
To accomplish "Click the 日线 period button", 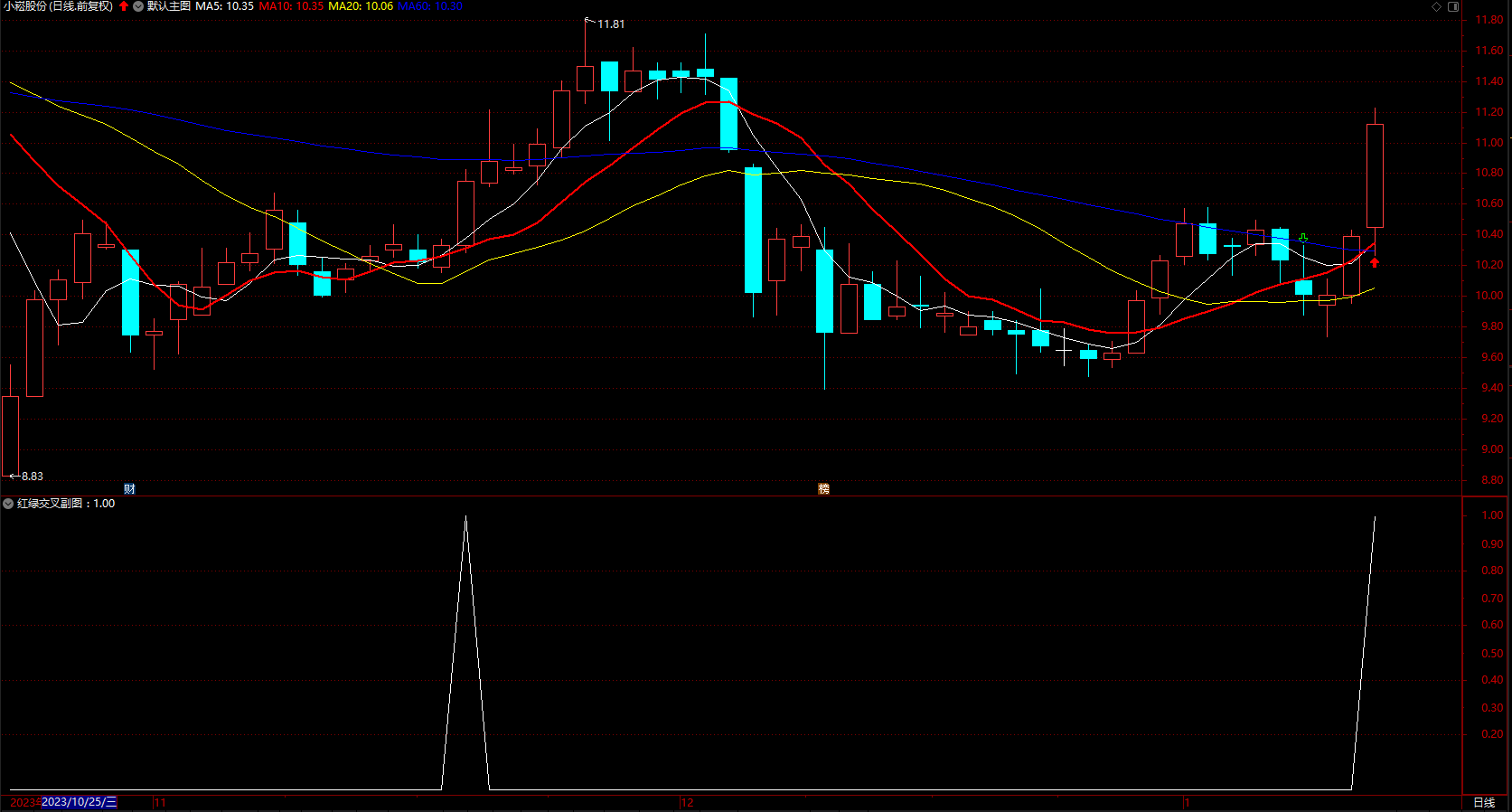I will 1484,803.
